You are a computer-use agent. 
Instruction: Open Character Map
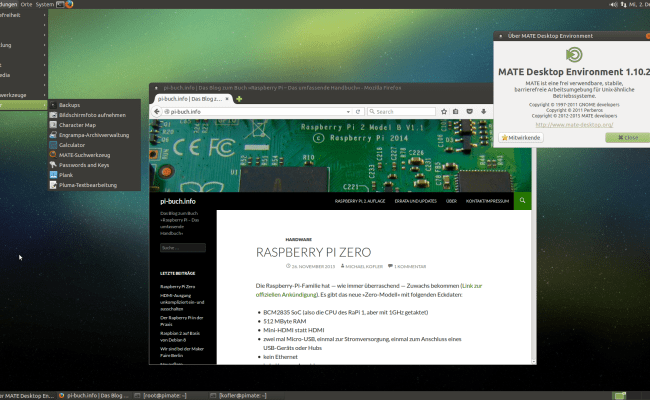[95, 125]
